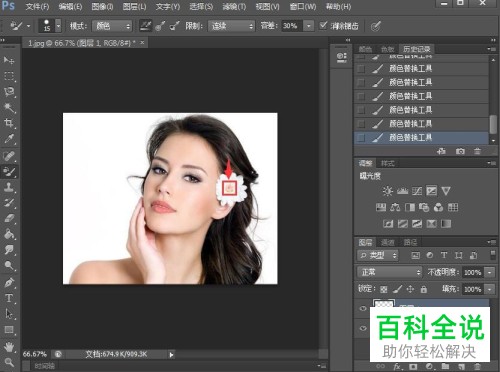
Task: Open the 滤镜(T) menu
Action: pyautogui.click(x=234, y=7)
